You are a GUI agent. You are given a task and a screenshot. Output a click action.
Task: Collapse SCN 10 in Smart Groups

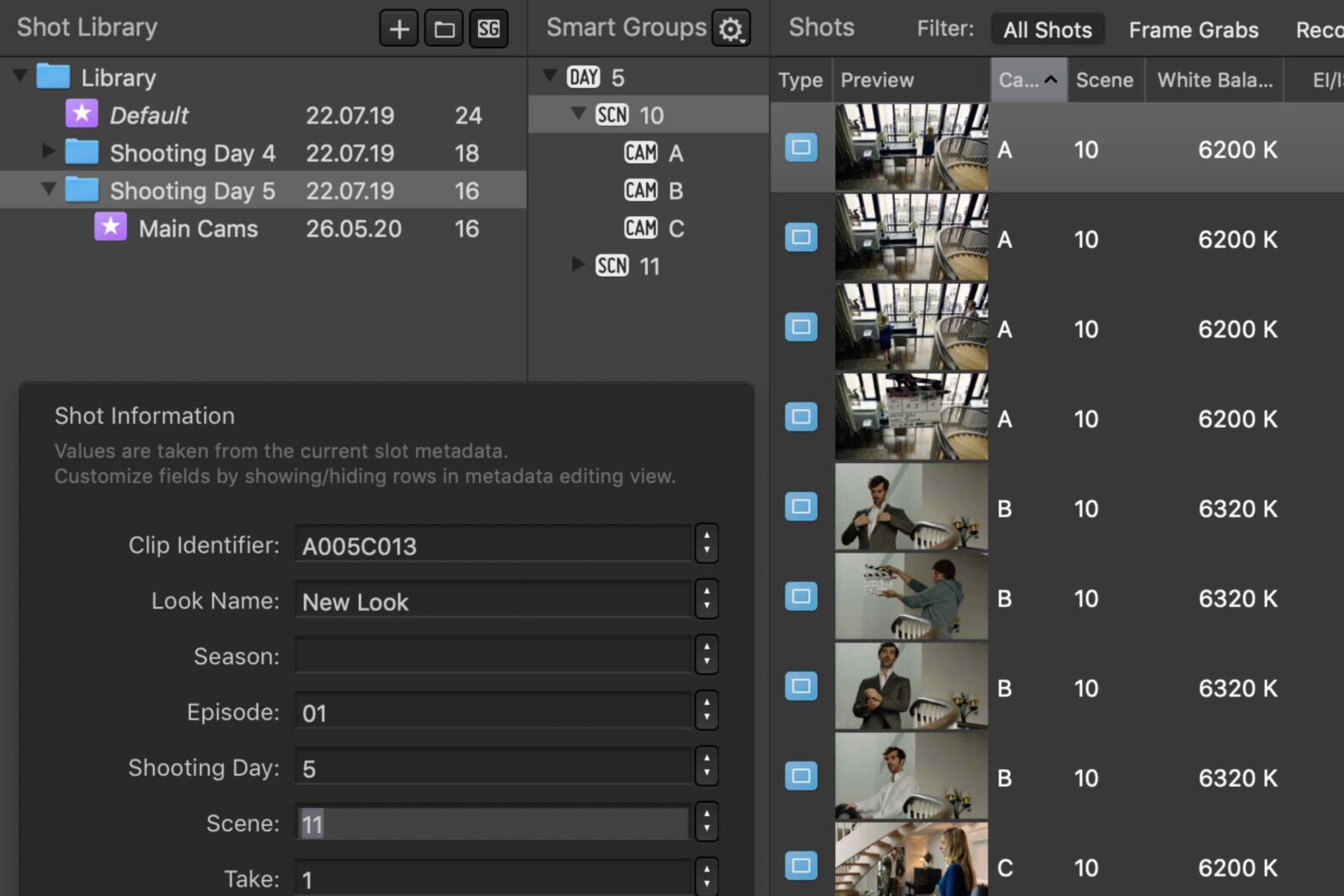point(577,114)
